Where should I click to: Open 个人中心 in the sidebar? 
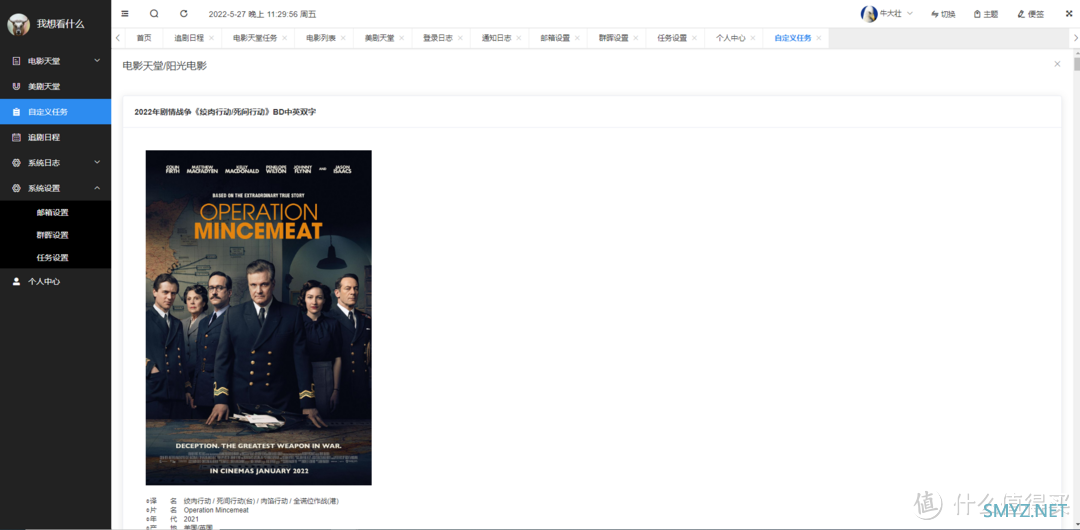pos(55,282)
